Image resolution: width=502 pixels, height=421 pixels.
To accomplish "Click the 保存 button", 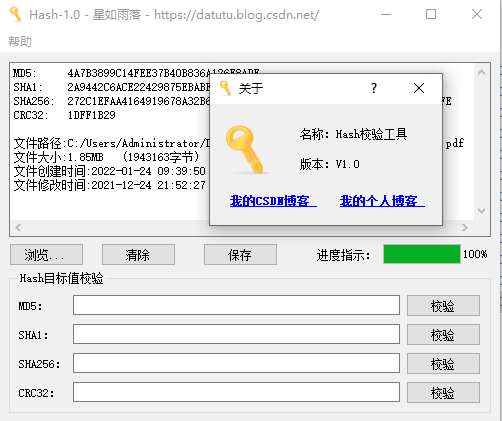I will click(x=240, y=255).
